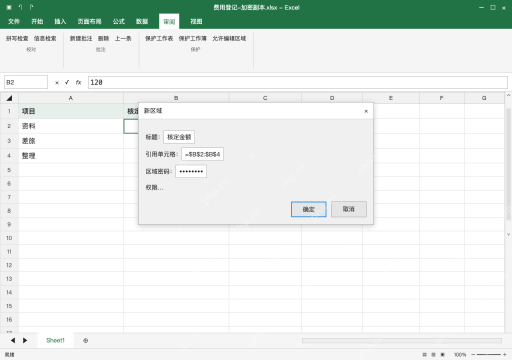
Task: Switch to Normal view icon in status bar
Action: pos(424,355)
